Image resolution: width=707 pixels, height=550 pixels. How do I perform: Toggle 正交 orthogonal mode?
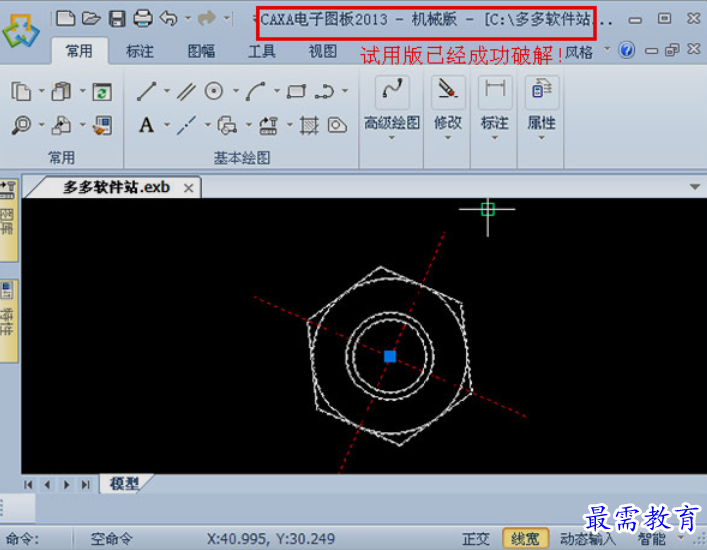pos(476,539)
